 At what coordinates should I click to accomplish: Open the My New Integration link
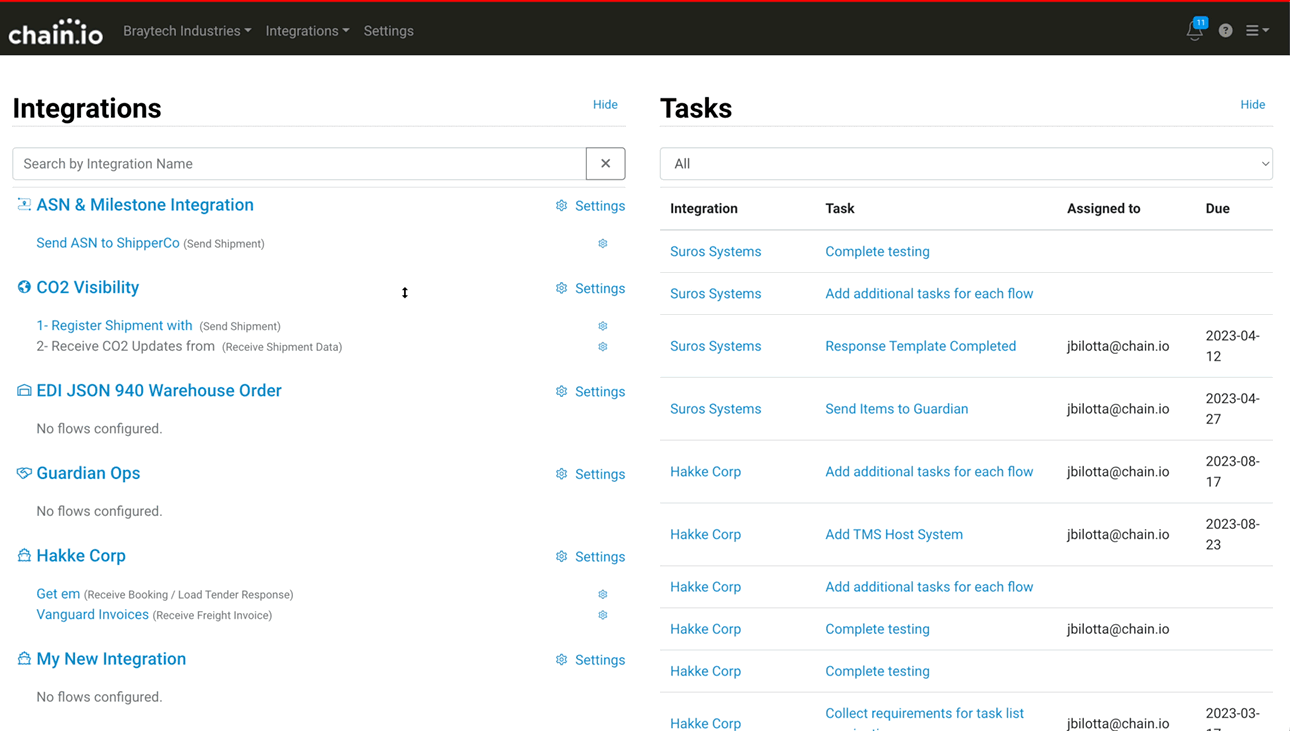(x=111, y=659)
